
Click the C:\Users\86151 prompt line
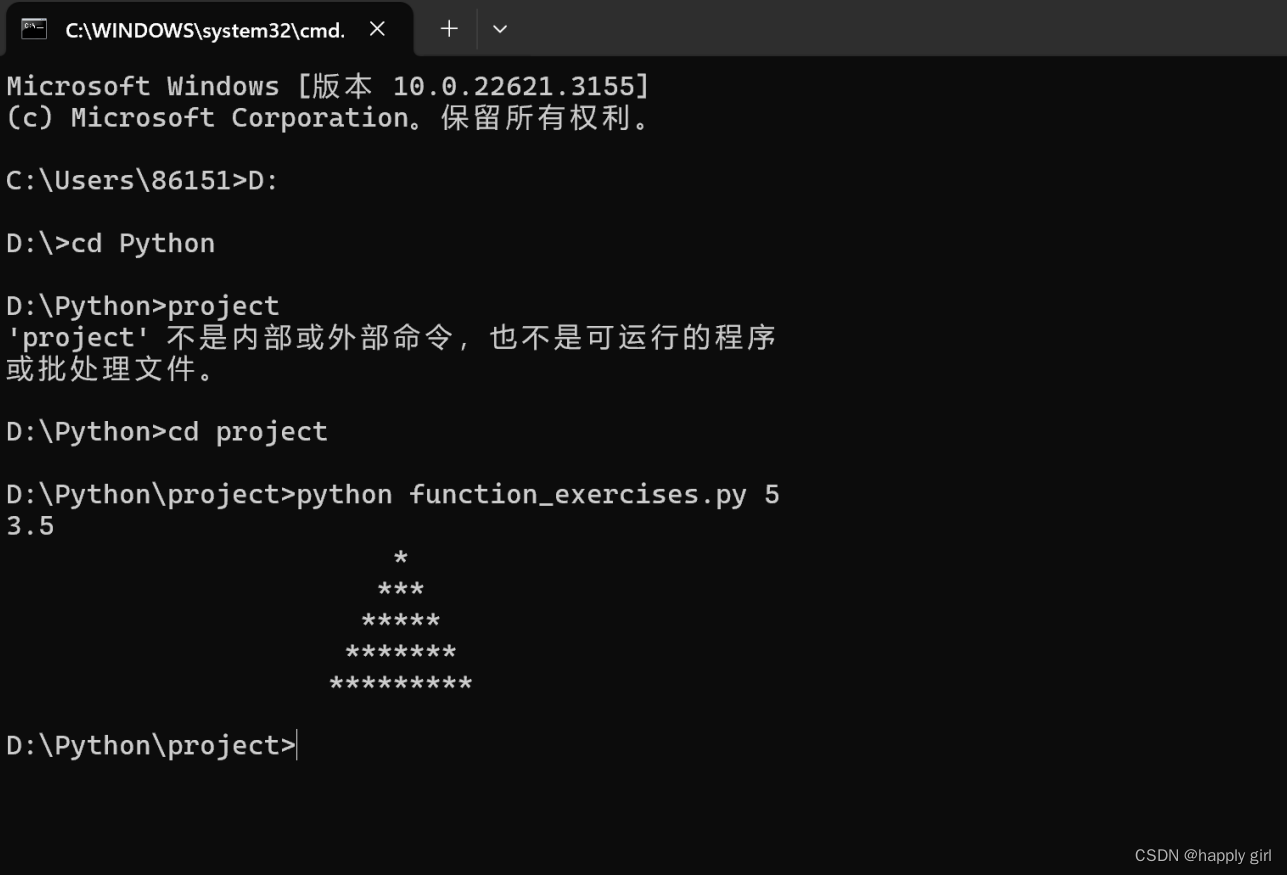coord(120,181)
